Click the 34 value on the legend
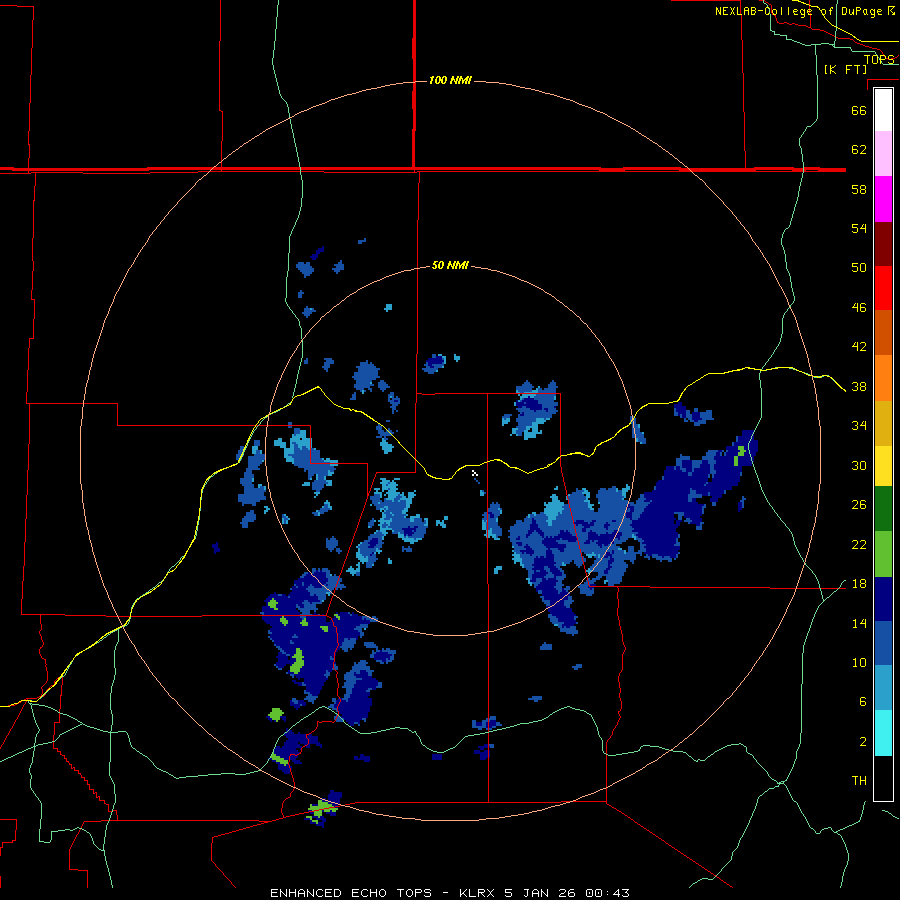 click(x=859, y=425)
